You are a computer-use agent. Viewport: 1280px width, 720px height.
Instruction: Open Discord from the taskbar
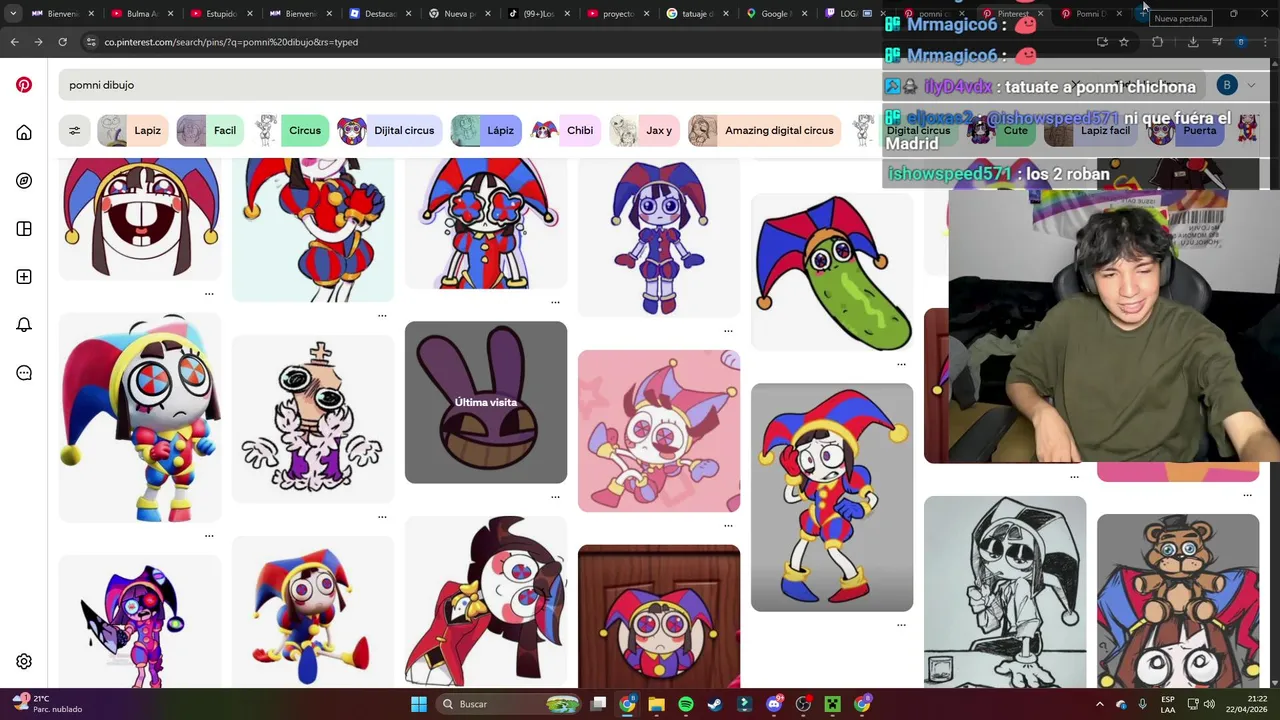point(774,704)
